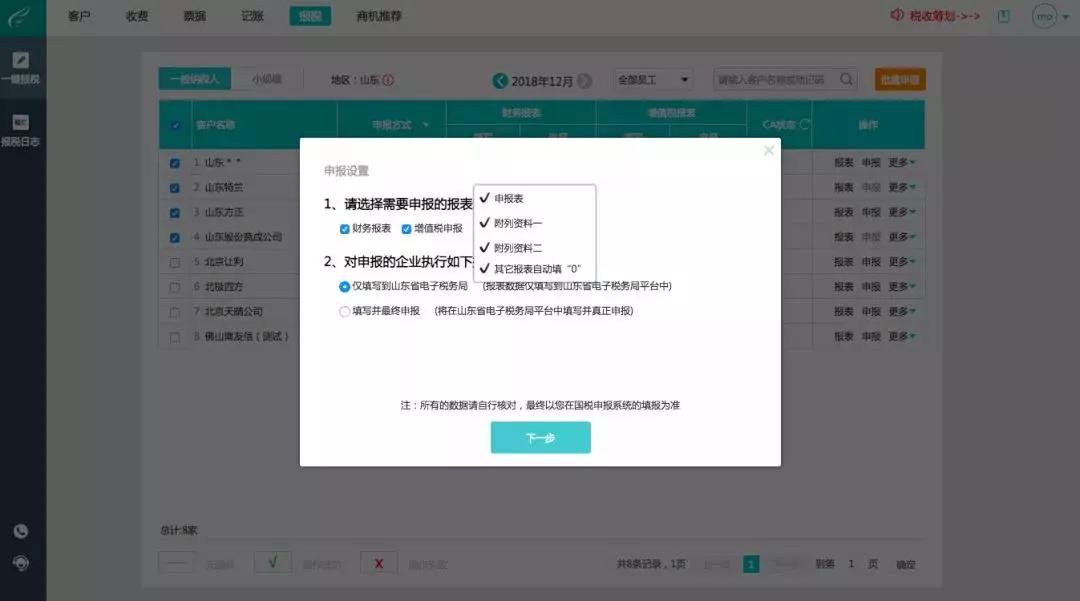Click the leaf logo in top-left corner

tap(22, 14)
